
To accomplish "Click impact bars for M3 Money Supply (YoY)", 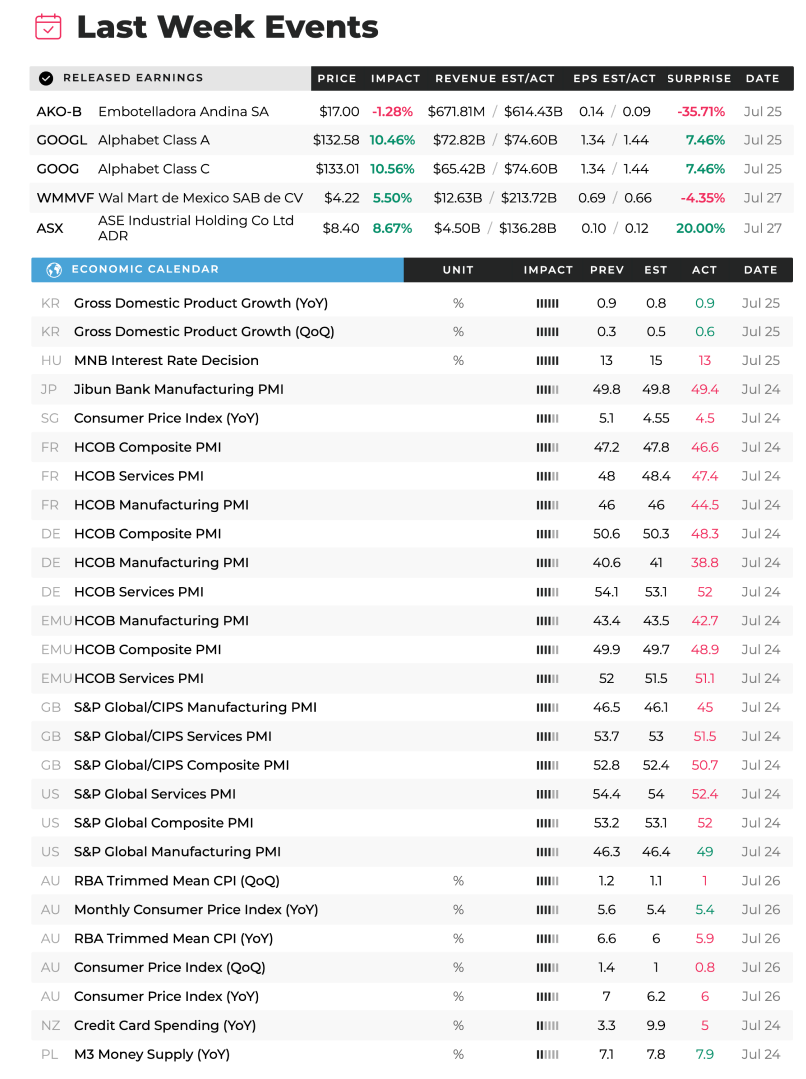I will 548,1055.
